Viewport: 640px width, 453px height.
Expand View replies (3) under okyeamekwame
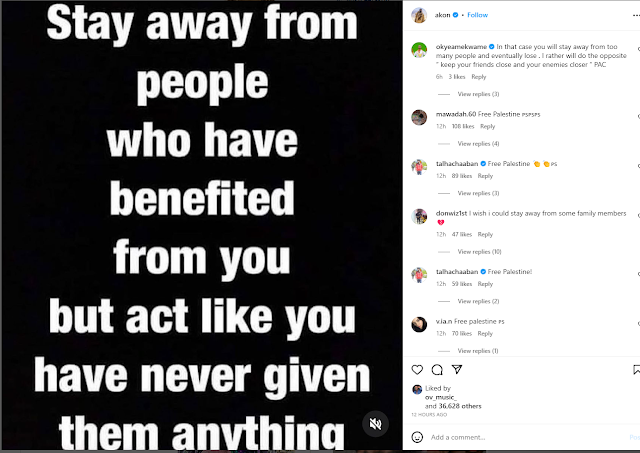tap(478, 94)
